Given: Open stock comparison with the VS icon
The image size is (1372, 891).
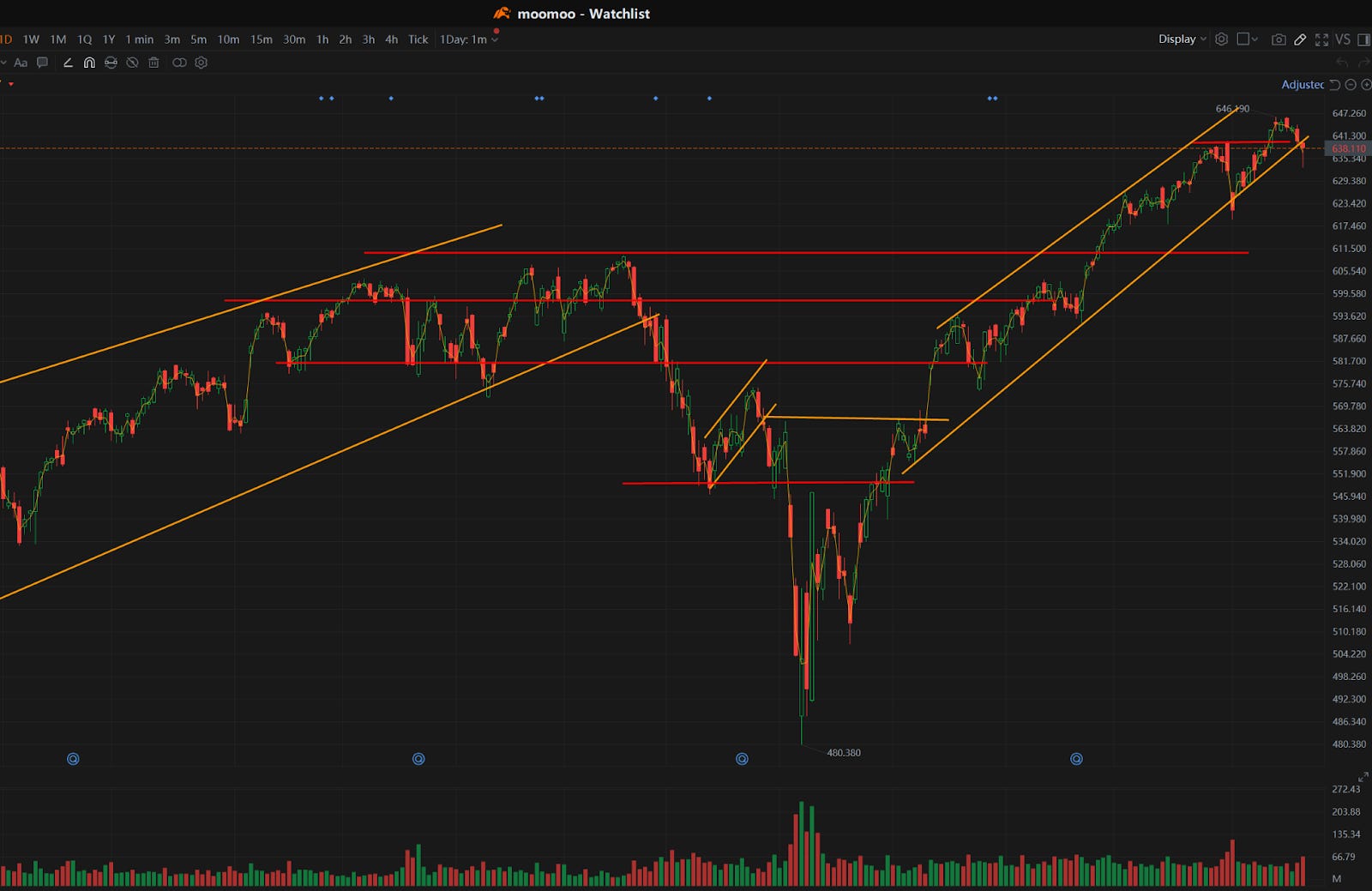Looking at the screenshot, I should 1344,39.
